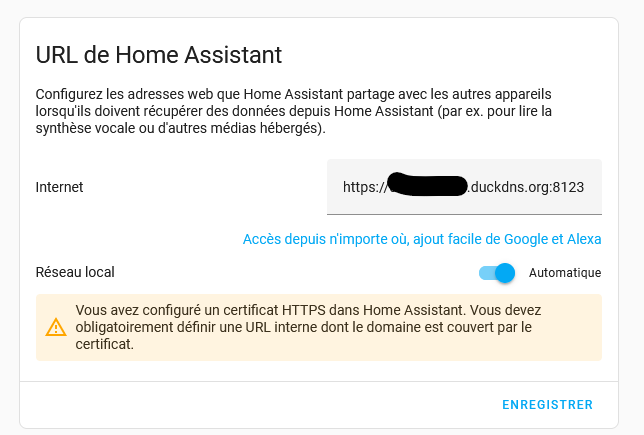
Task: Click the "Configurez les adresses web" description paragraph
Action: pos(294,111)
